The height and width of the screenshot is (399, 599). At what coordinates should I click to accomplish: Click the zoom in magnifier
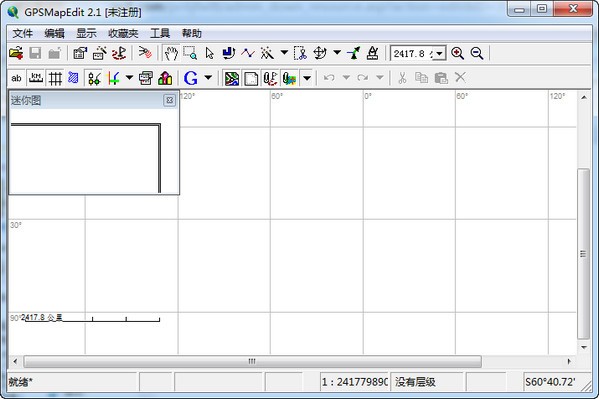tap(458, 53)
